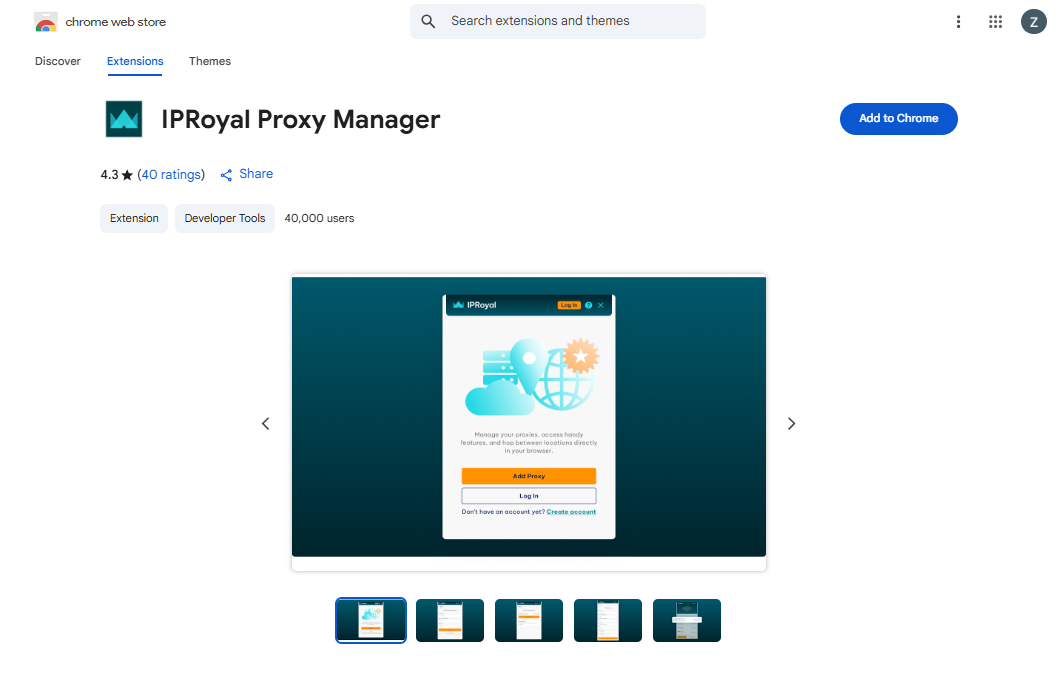Click the main screenshot preview image
The width and height of the screenshot is (1060, 676).
pyautogui.click(x=528, y=417)
